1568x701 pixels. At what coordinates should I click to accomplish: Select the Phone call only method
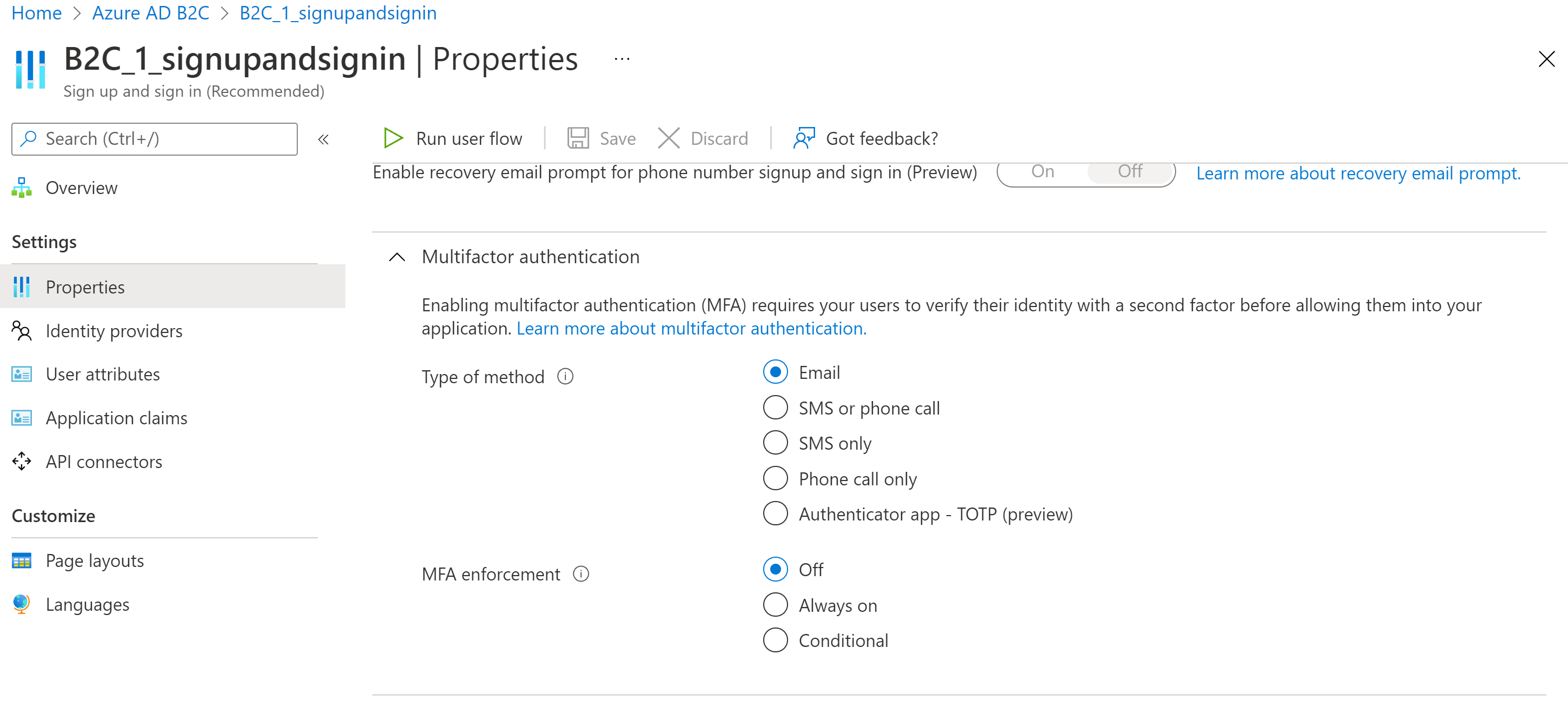(x=775, y=478)
